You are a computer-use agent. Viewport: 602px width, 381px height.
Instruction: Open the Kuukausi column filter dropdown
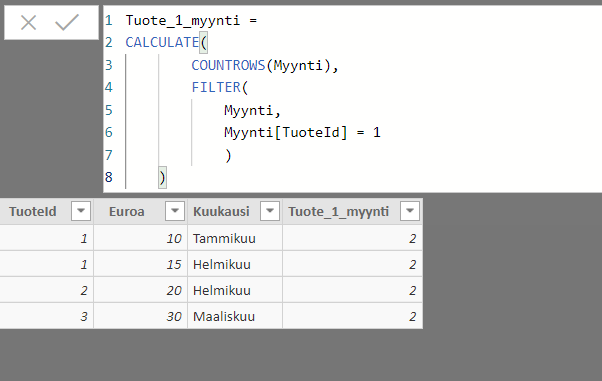pos(270,211)
